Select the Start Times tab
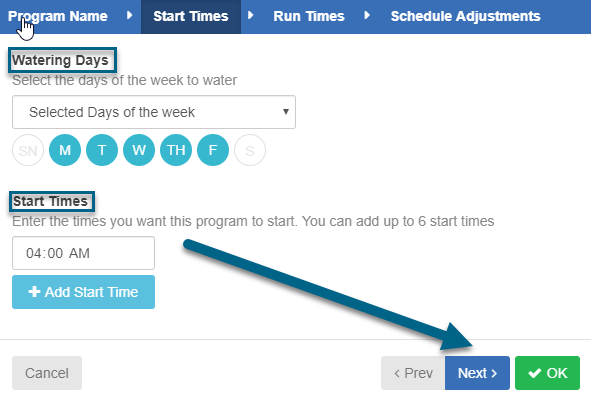 click(x=191, y=17)
